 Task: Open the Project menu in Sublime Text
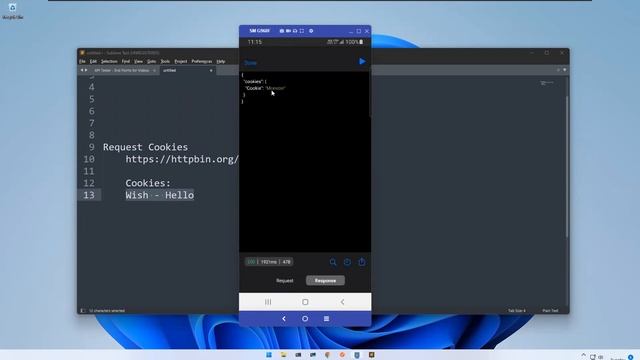(x=181, y=61)
